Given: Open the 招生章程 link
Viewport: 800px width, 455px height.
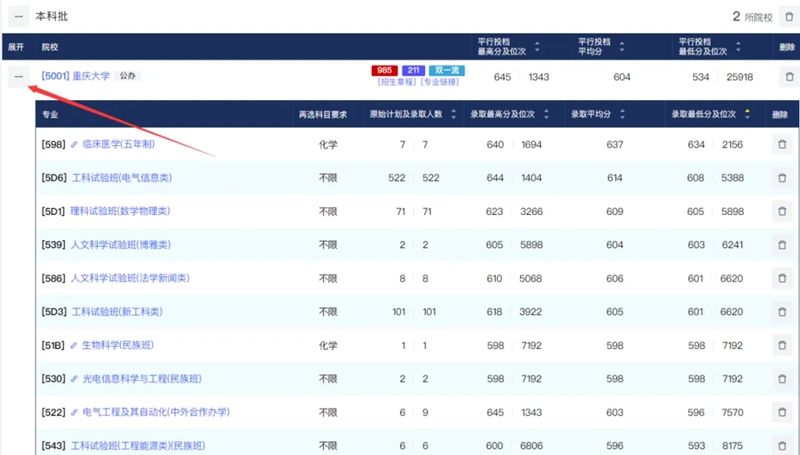Looking at the screenshot, I should coord(388,82).
